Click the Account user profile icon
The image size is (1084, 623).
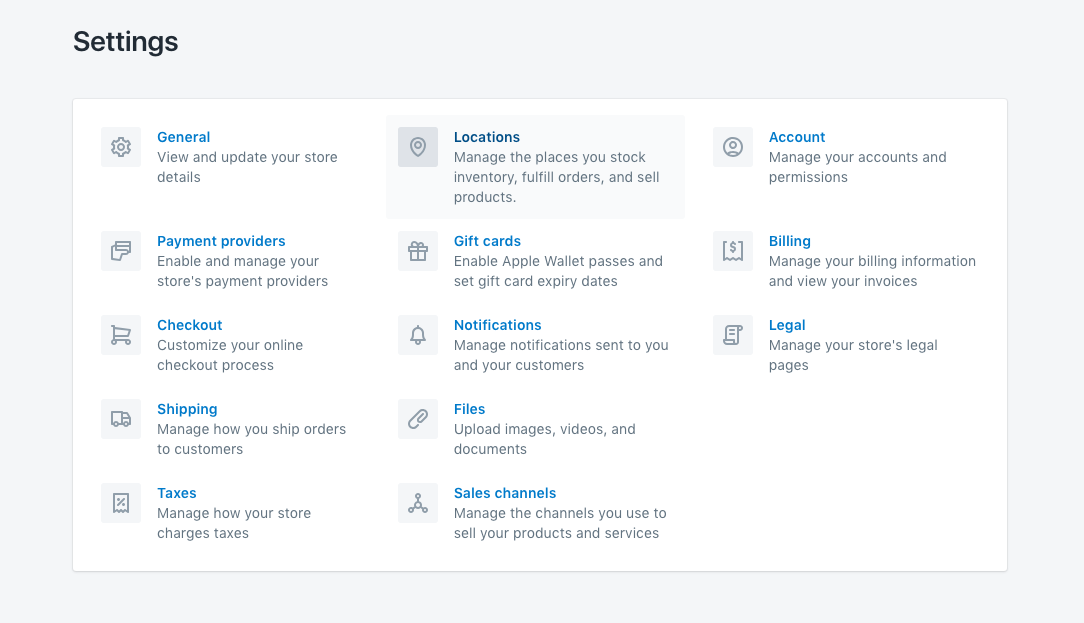click(x=733, y=147)
